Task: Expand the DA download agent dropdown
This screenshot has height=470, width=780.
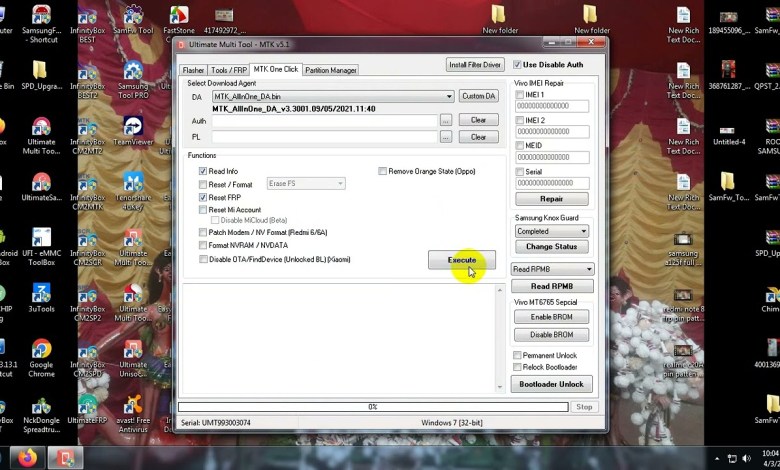Action: (x=449, y=96)
